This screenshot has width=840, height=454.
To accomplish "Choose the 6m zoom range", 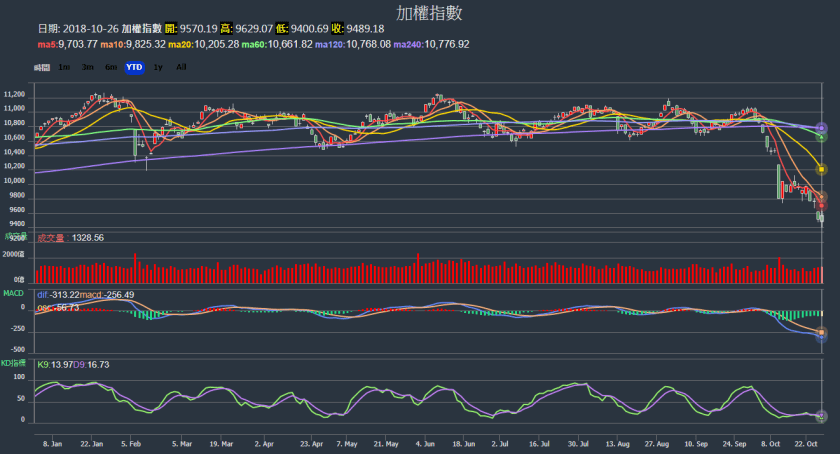I will pos(110,67).
